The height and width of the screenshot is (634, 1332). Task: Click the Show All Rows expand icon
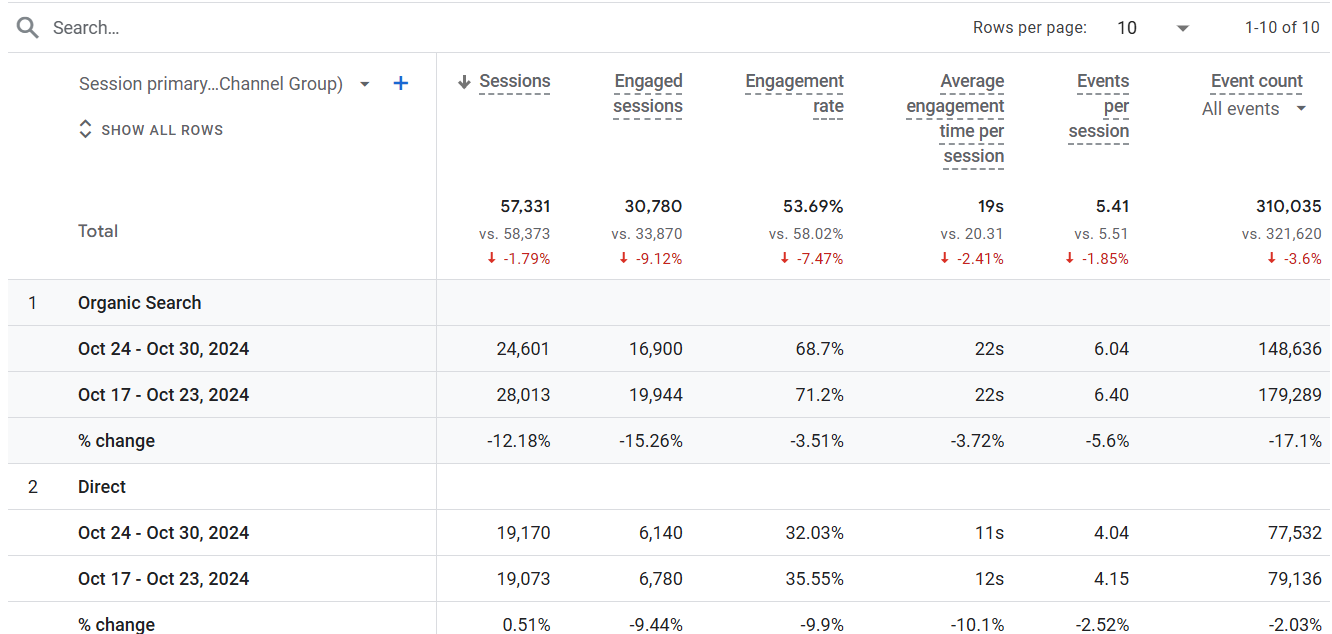(85, 130)
